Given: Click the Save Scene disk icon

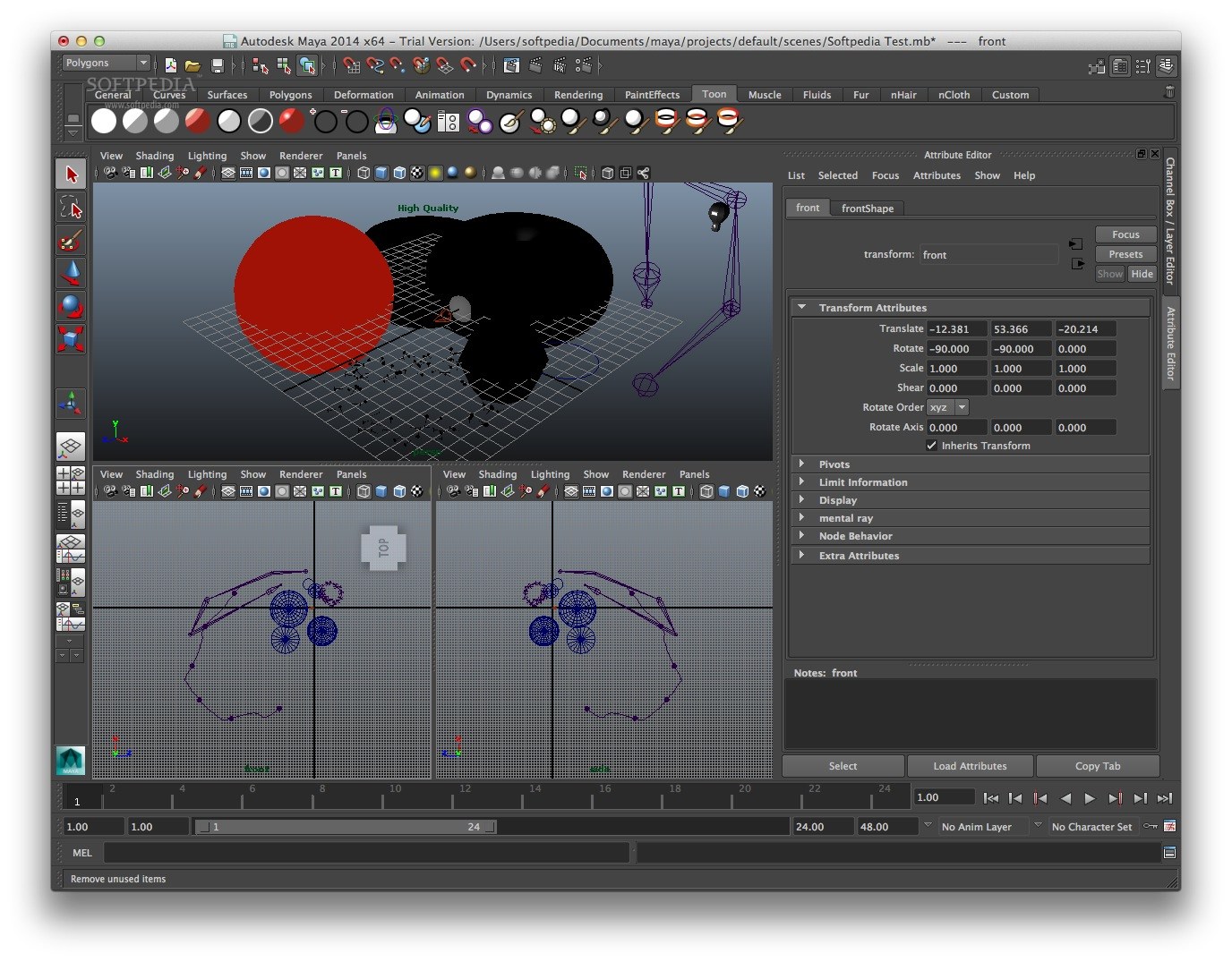Looking at the screenshot, I should coord(217,65).
